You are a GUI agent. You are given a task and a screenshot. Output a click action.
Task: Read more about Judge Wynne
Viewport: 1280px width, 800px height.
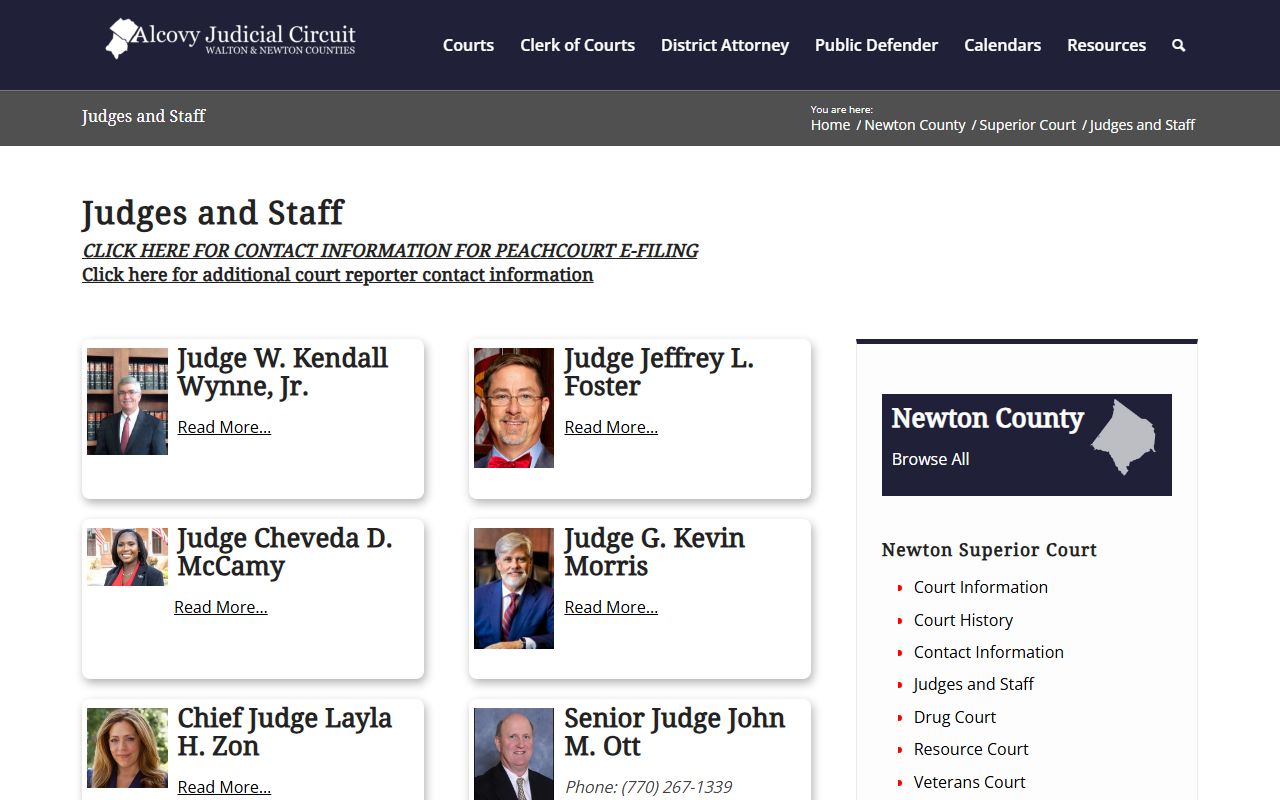224,427
